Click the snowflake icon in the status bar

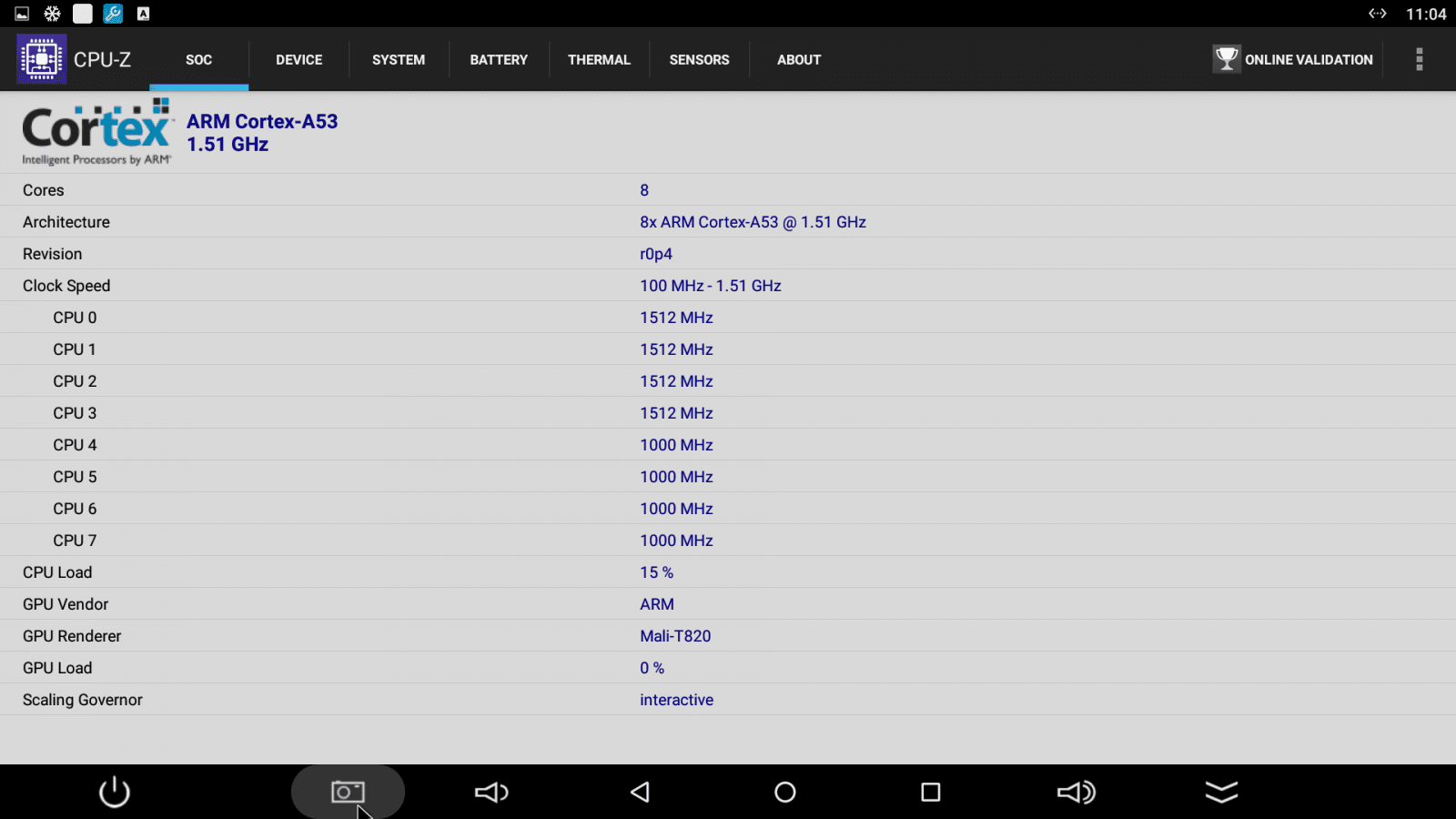[x=52, y=14]
